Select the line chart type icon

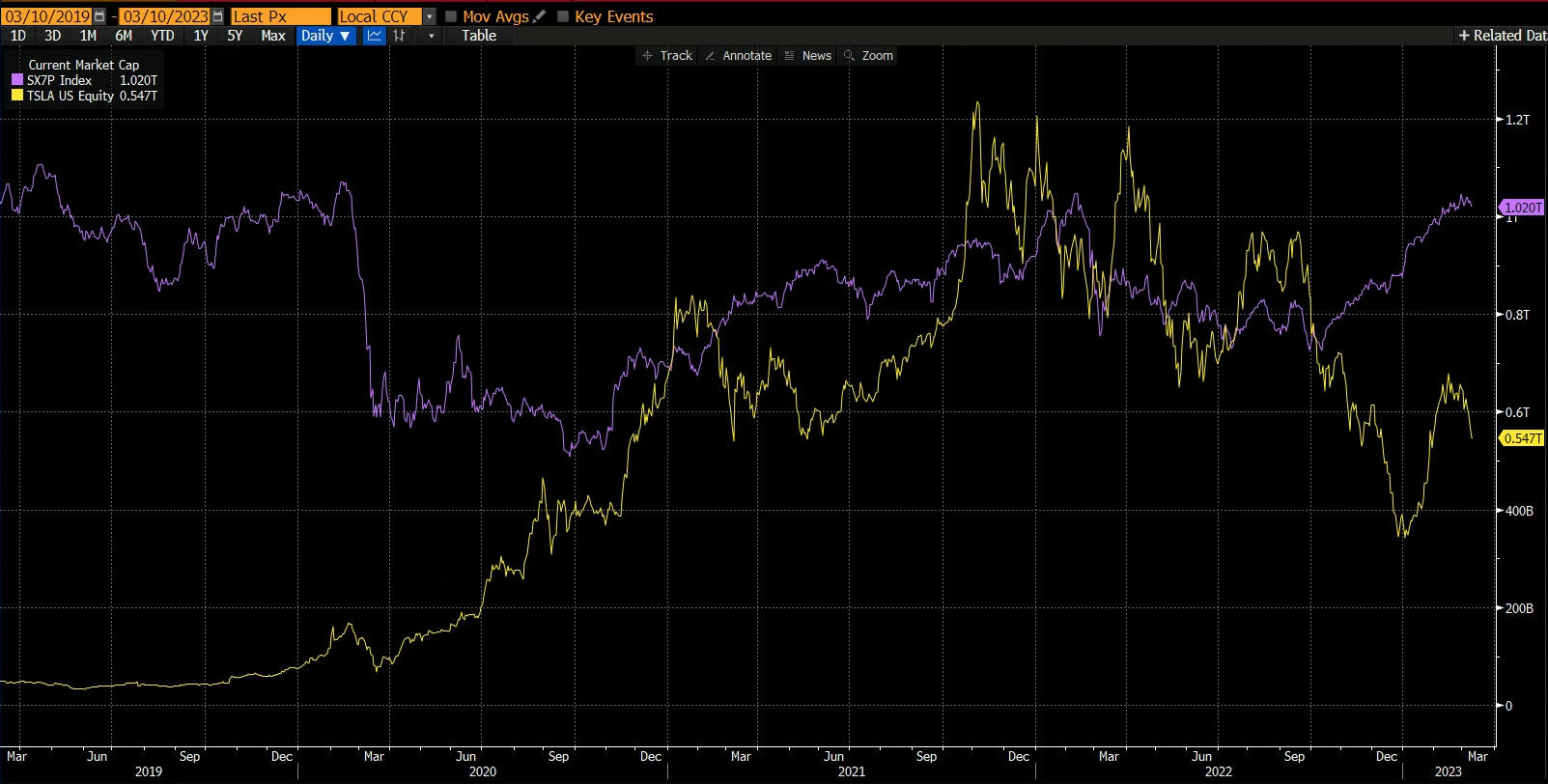point(374,36)
